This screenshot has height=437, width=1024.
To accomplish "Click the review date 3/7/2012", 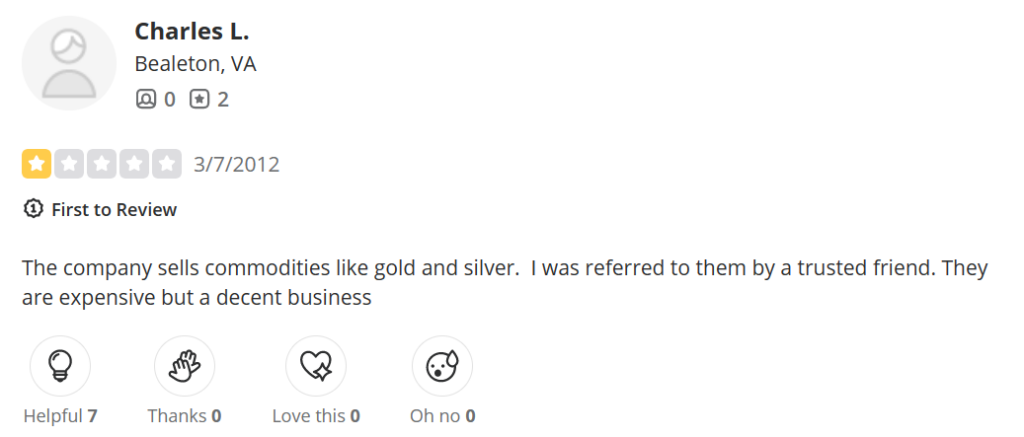I will pos(237,164).
